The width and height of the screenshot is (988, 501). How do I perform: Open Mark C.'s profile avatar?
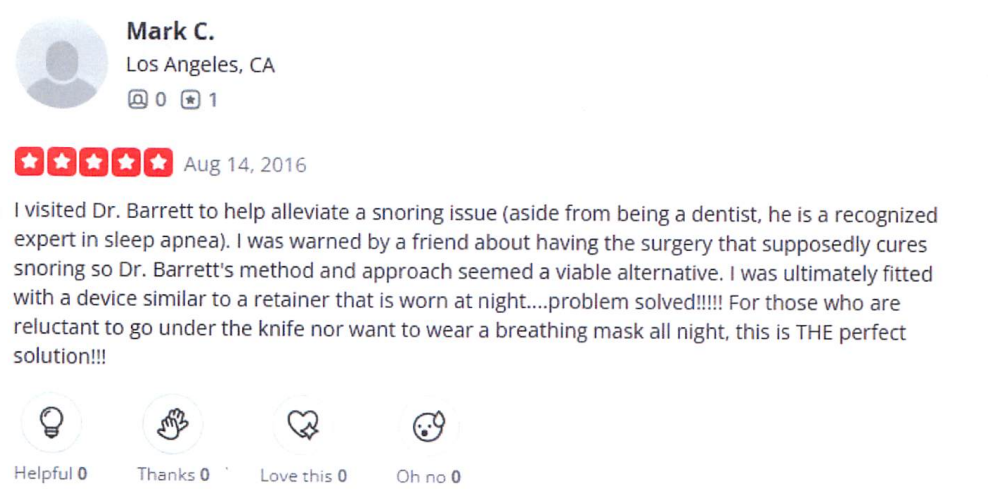click(x=62, y=62)
